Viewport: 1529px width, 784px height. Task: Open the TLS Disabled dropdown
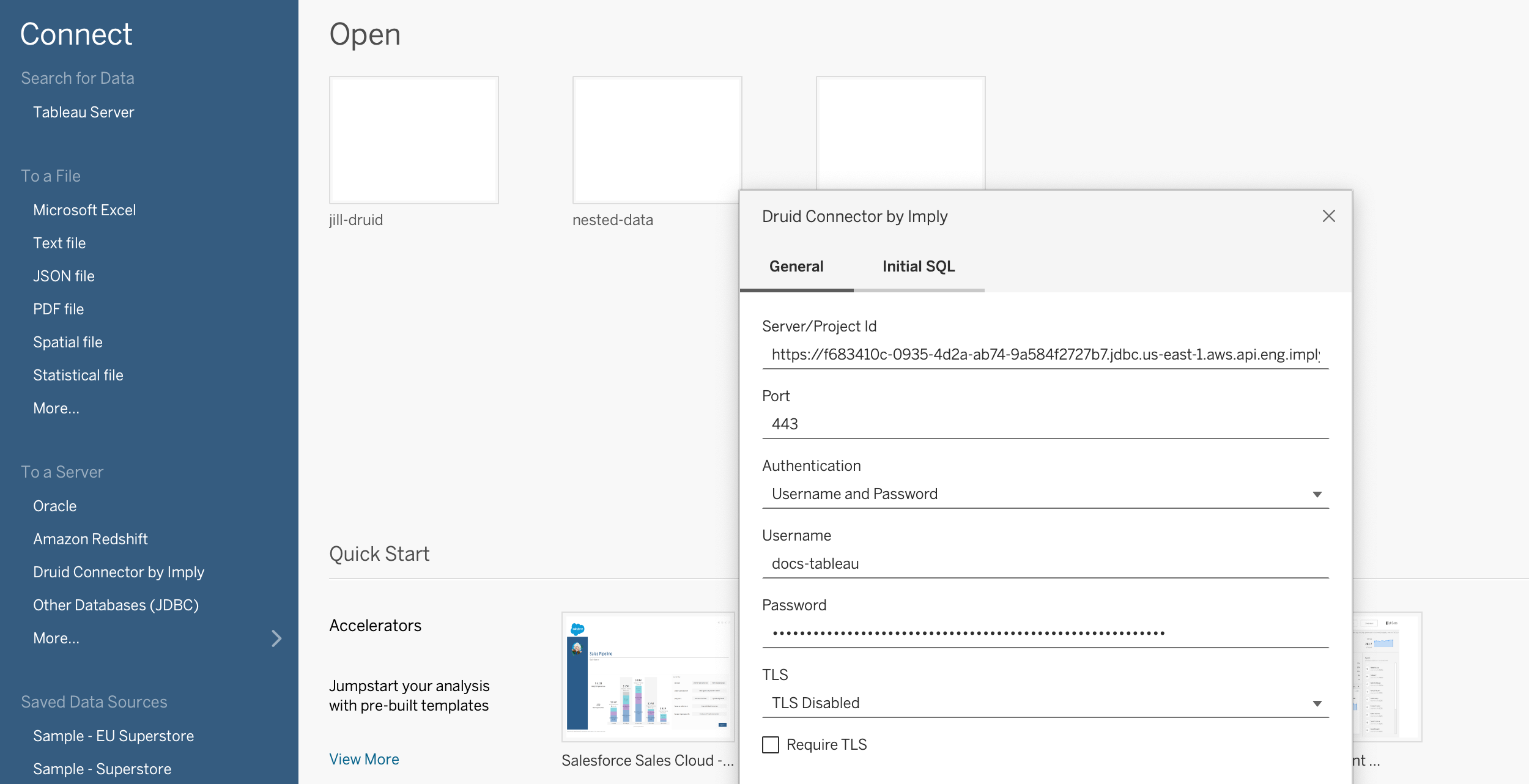(x=1045, y=703)
